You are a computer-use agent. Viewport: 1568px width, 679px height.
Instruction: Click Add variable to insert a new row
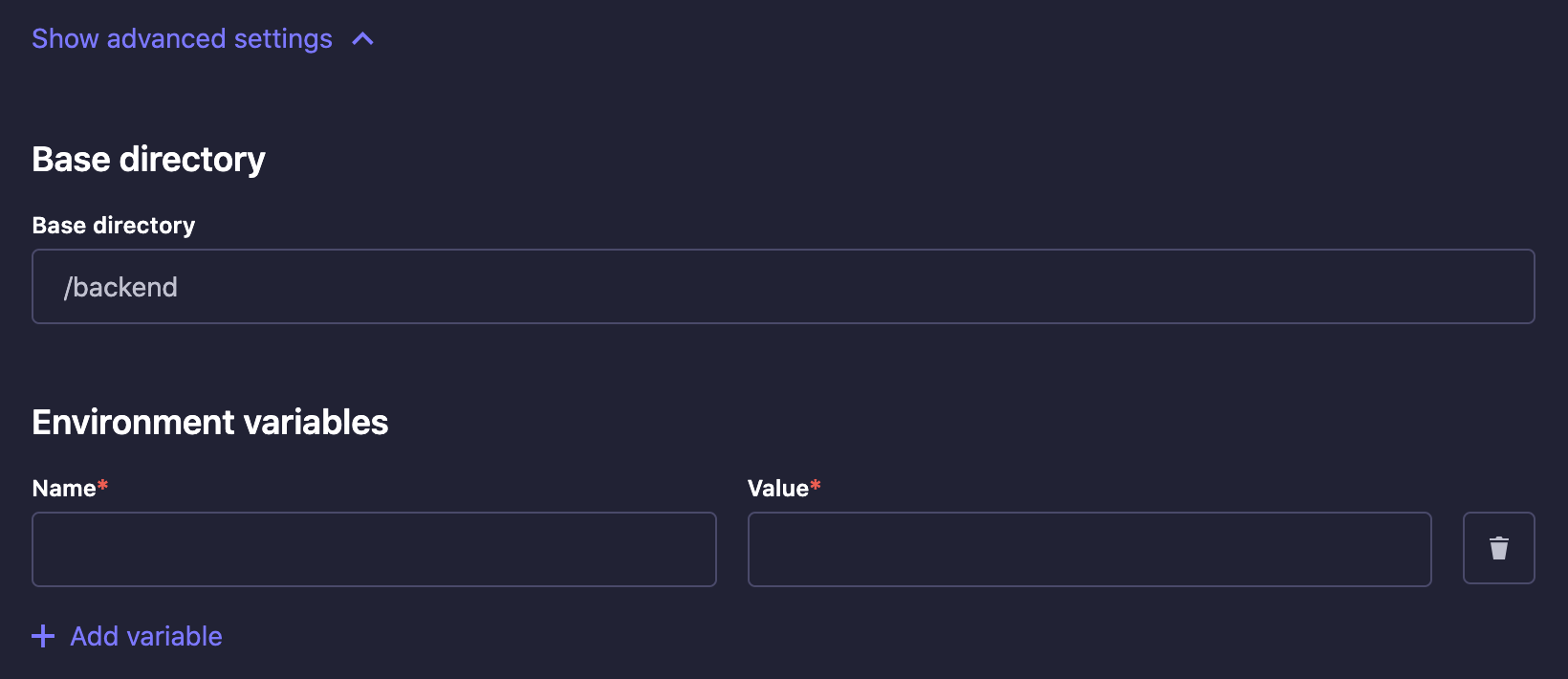145,636
